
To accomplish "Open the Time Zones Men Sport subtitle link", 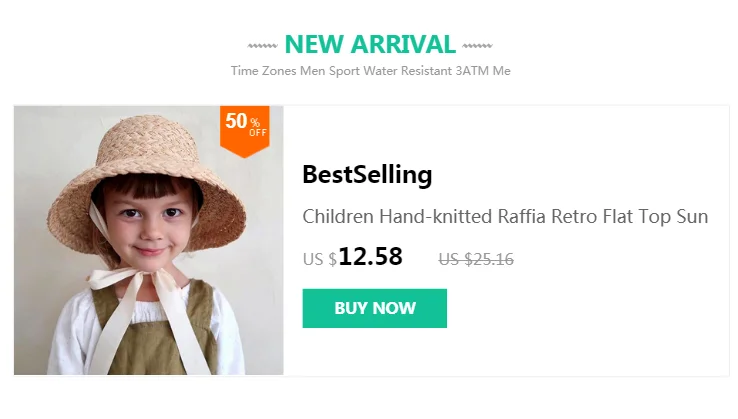I will 370,71.
